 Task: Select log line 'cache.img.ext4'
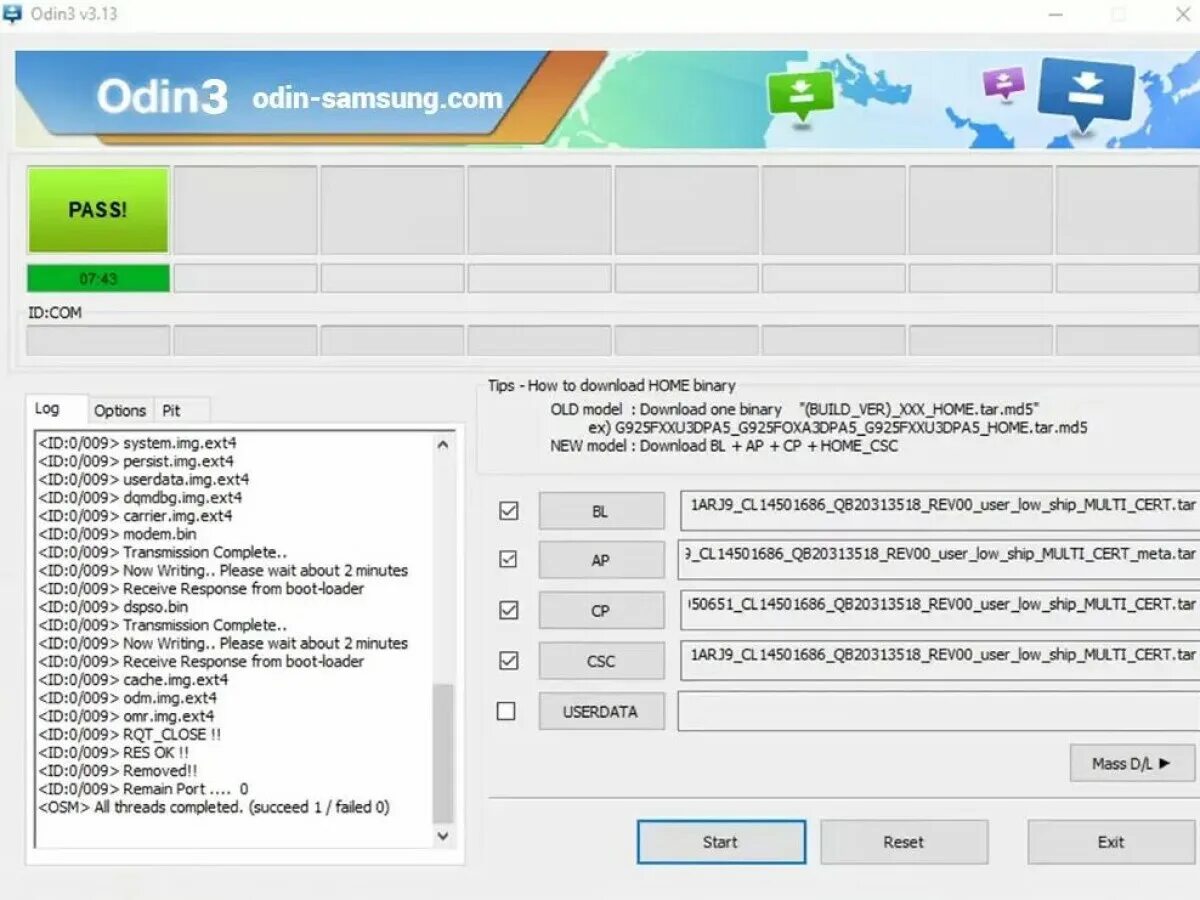(133, 680)
